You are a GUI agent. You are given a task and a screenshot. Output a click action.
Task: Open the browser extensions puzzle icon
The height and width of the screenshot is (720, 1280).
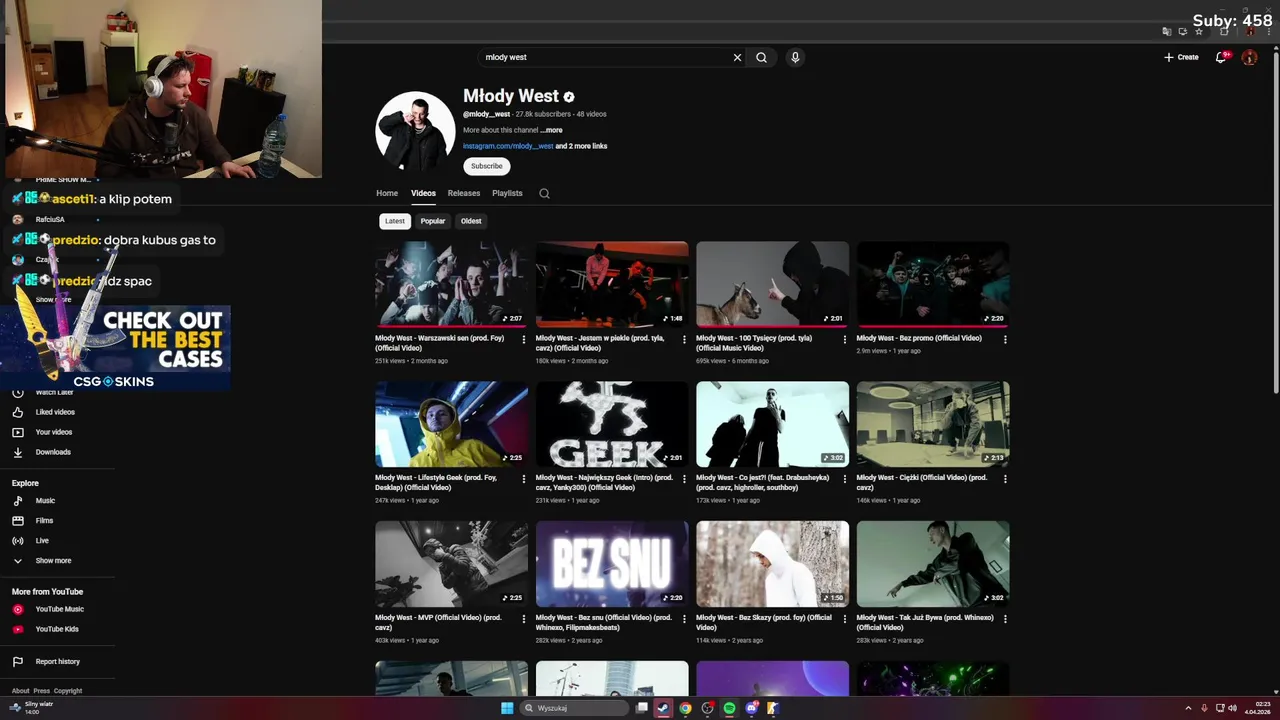coord(1224,31)
